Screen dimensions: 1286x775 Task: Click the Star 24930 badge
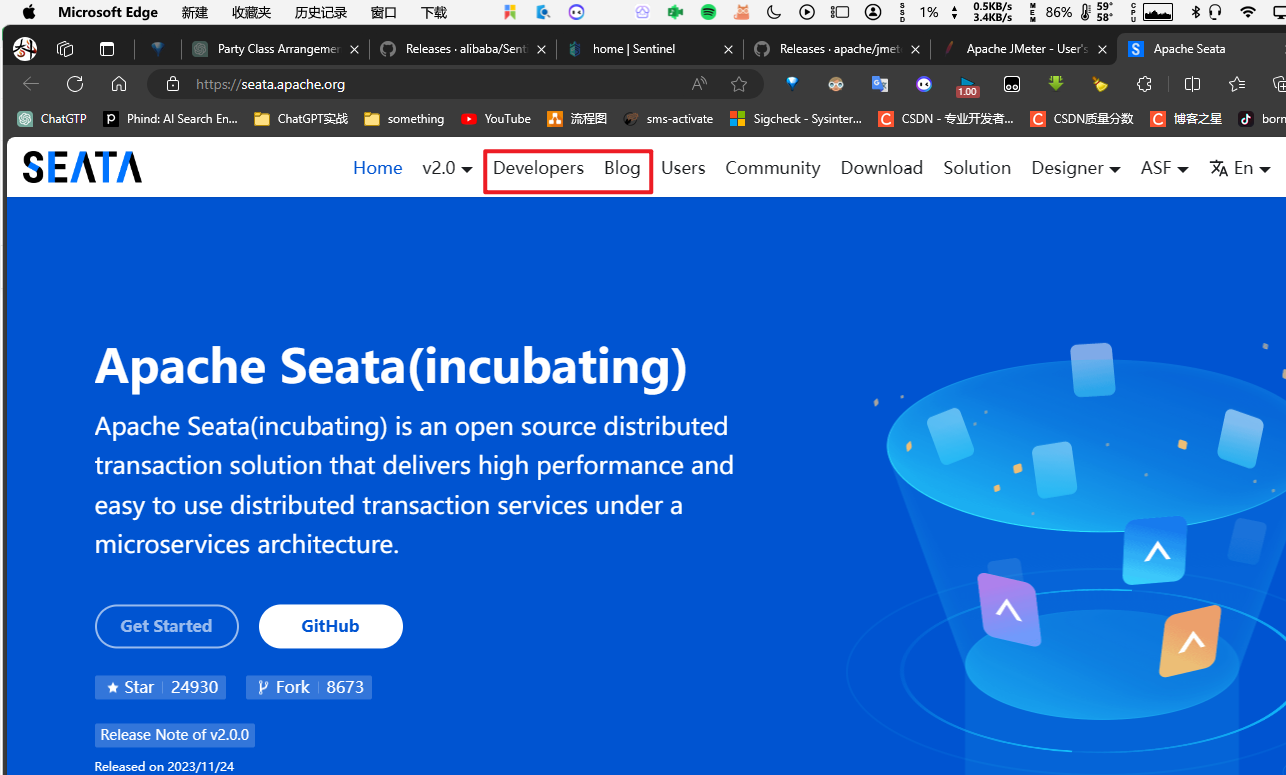click(x=160, y=687)
